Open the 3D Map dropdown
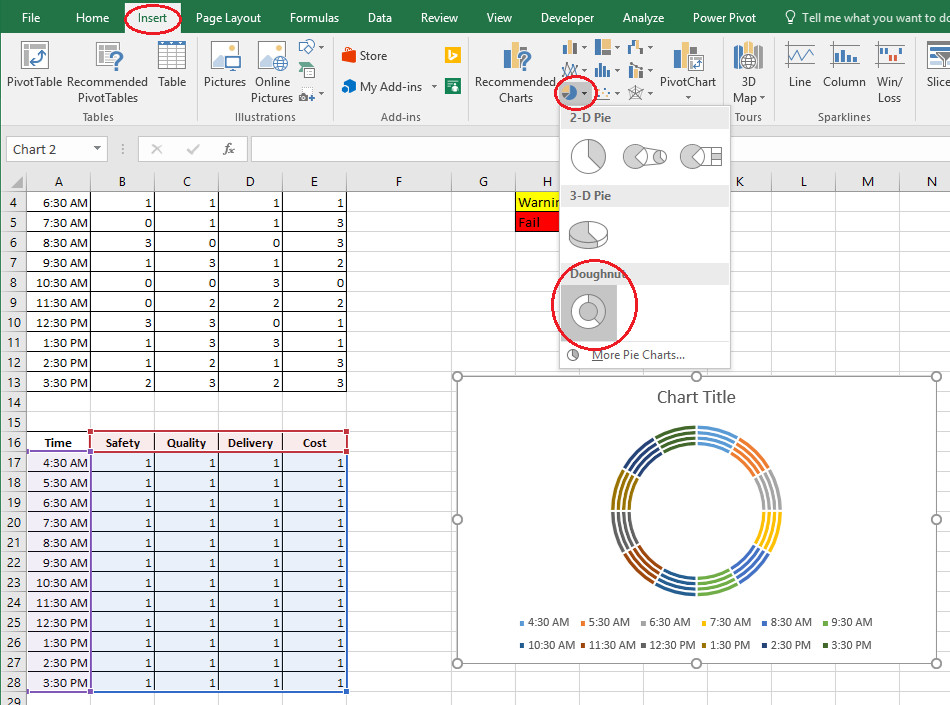Image resolution: width=950 pixels, height=705 pixels. [x=761, y=98]
